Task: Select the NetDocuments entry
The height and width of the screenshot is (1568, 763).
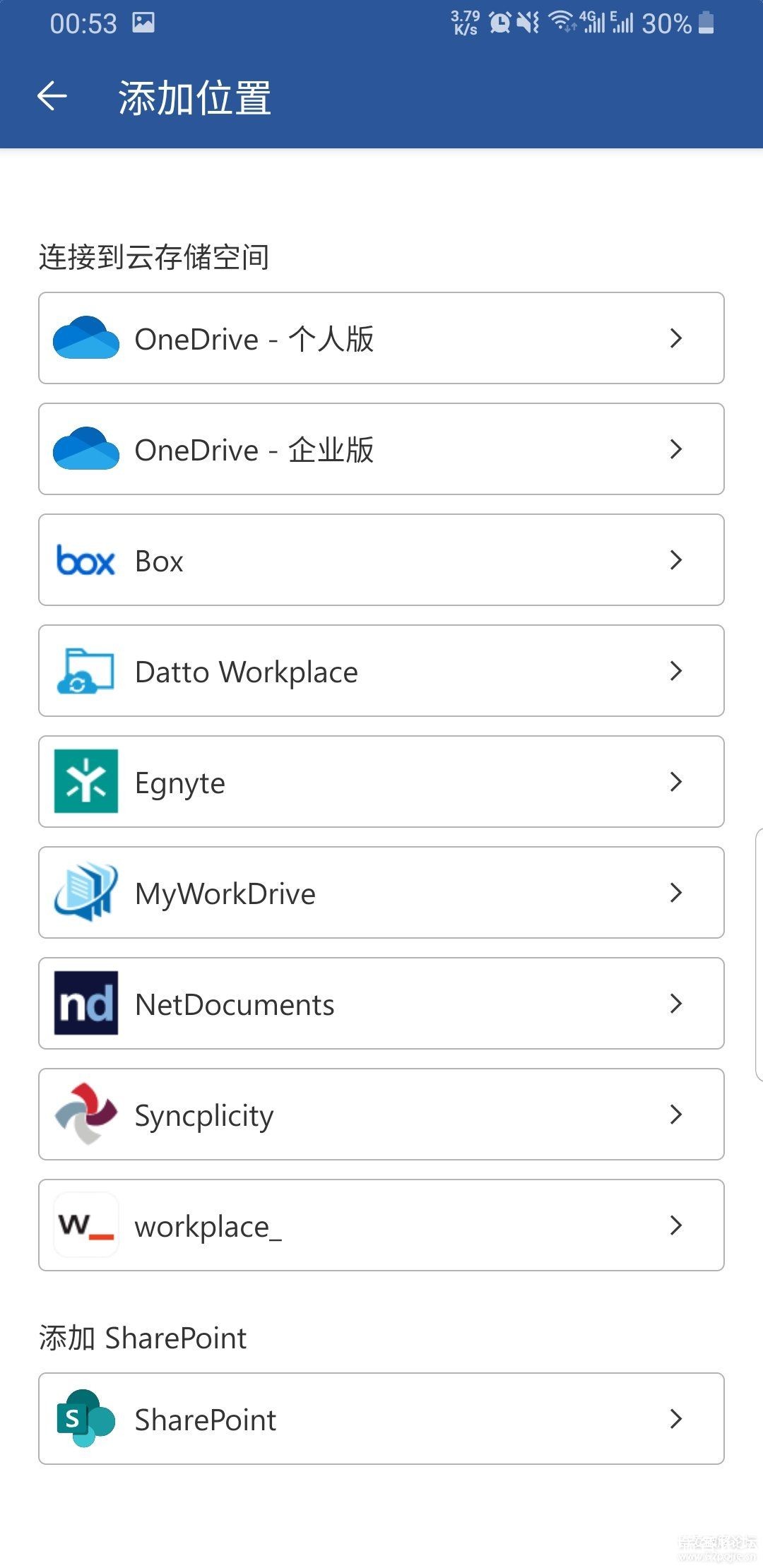Action: (x=381, y=1004)
